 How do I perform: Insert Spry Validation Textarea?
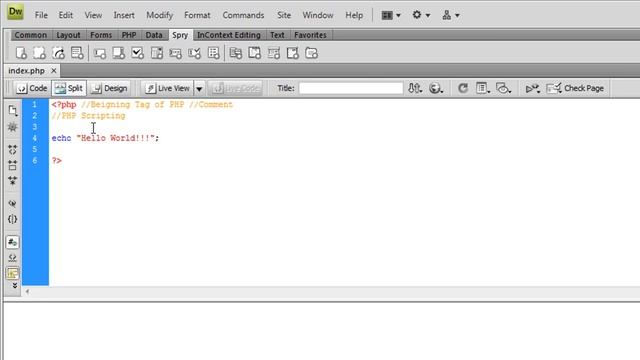tap(119, 53)
